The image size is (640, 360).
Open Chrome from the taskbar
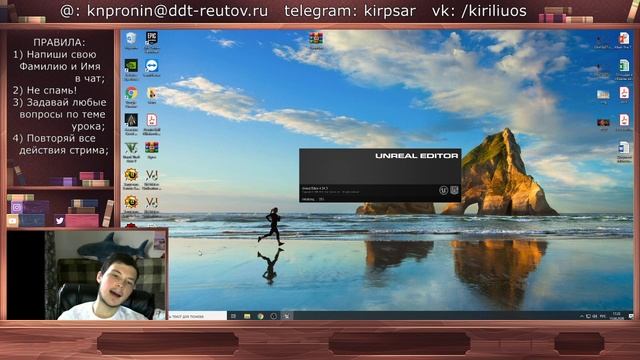[260, 316]
